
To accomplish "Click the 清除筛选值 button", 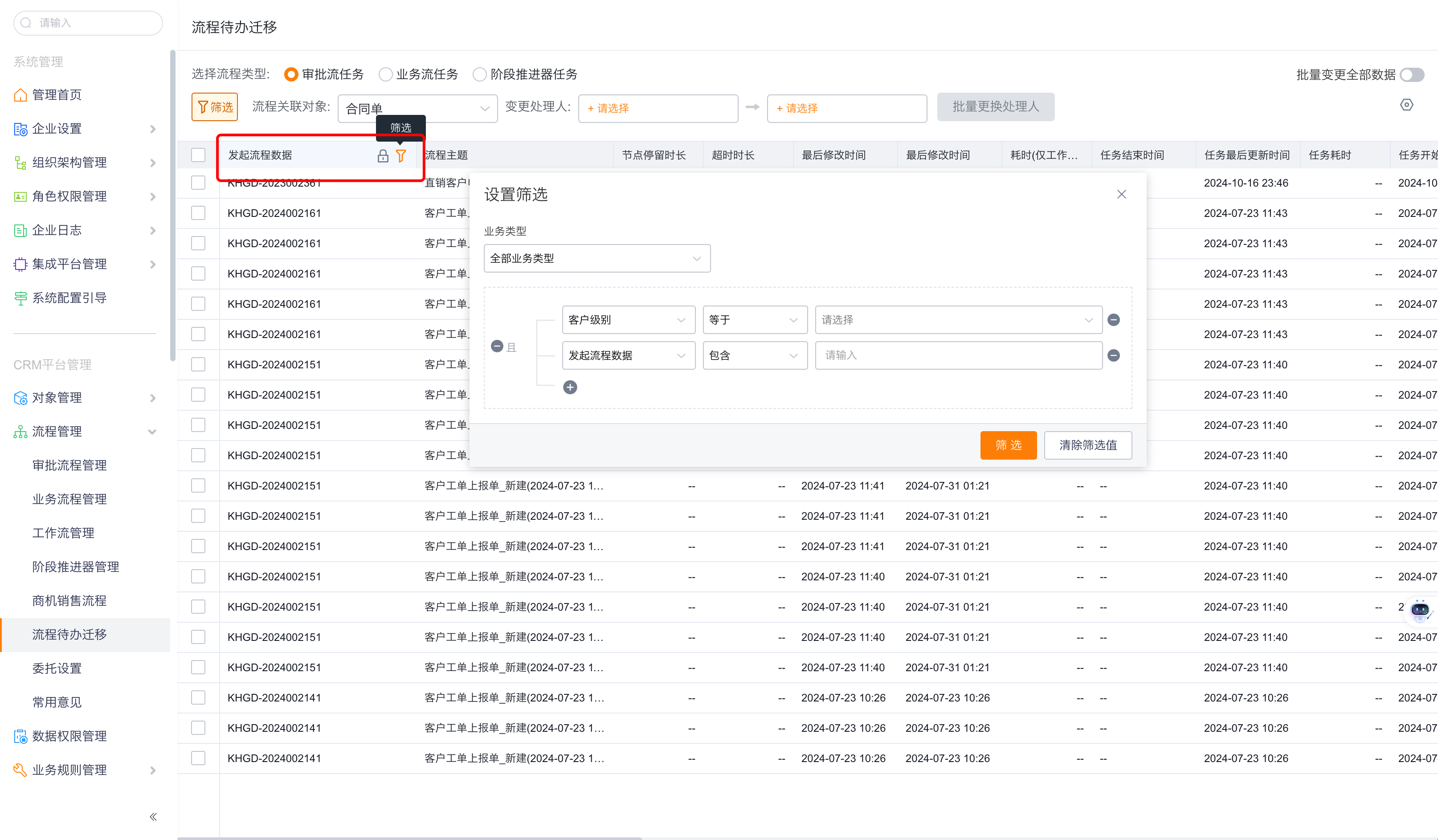I will (1087, 445).
